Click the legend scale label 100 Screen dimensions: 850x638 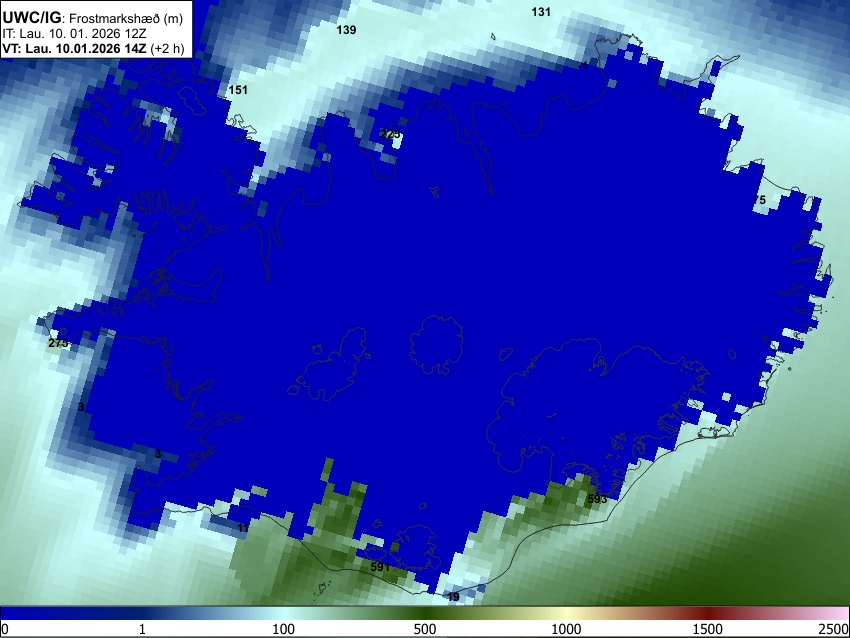[x=284, y=629]
